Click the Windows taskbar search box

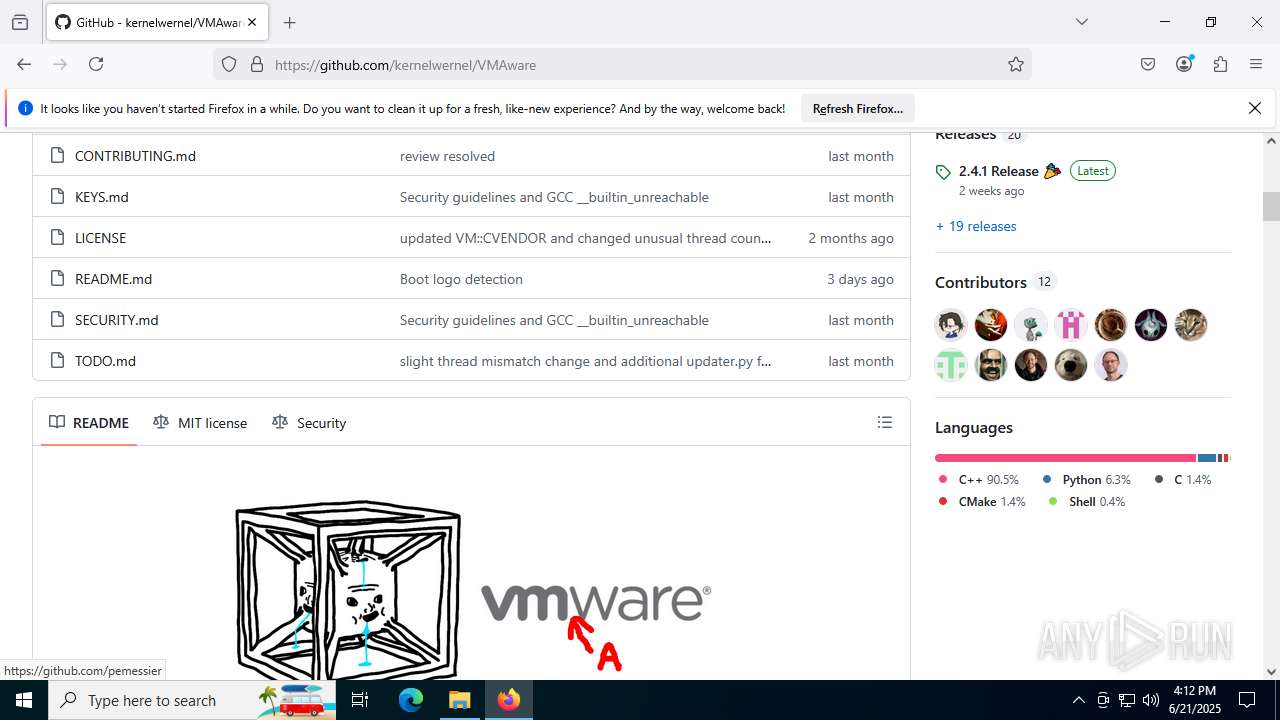192,700
